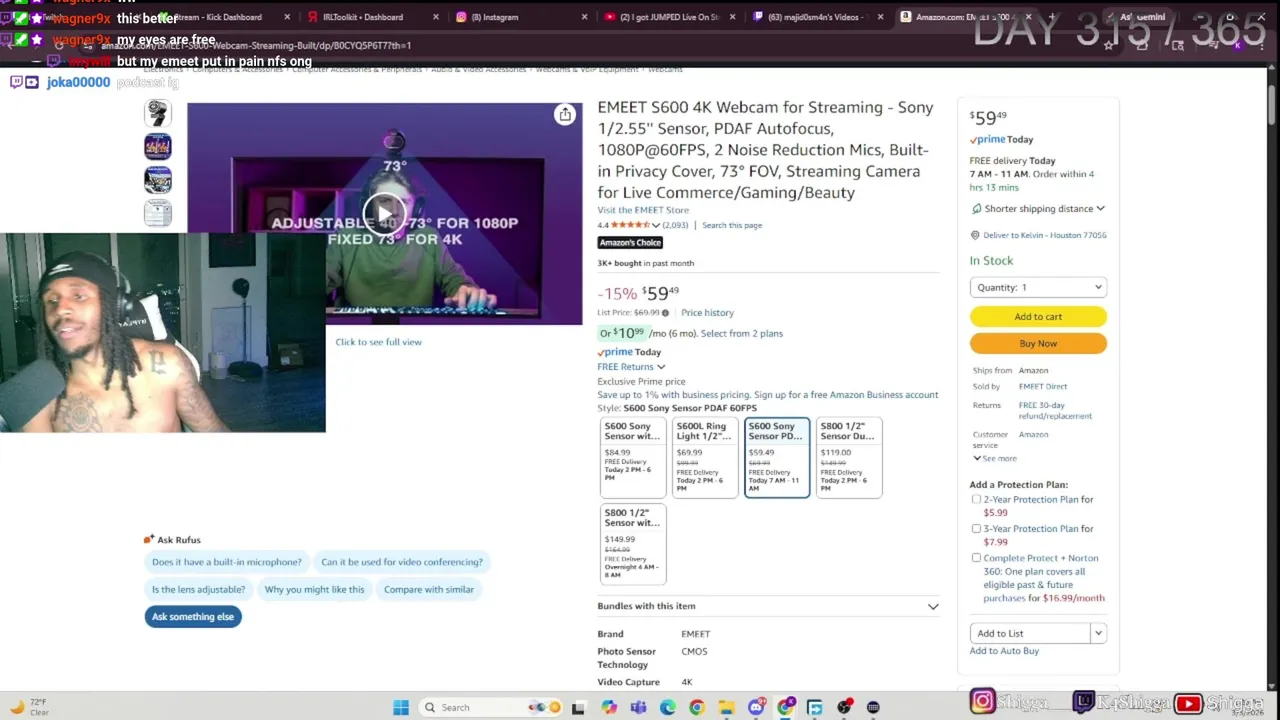The width and height of the screenshot is (1280, 720).
Task: Ask Rufus: Compare with similar
Action: pyautogui.click(x=429, y=589)
